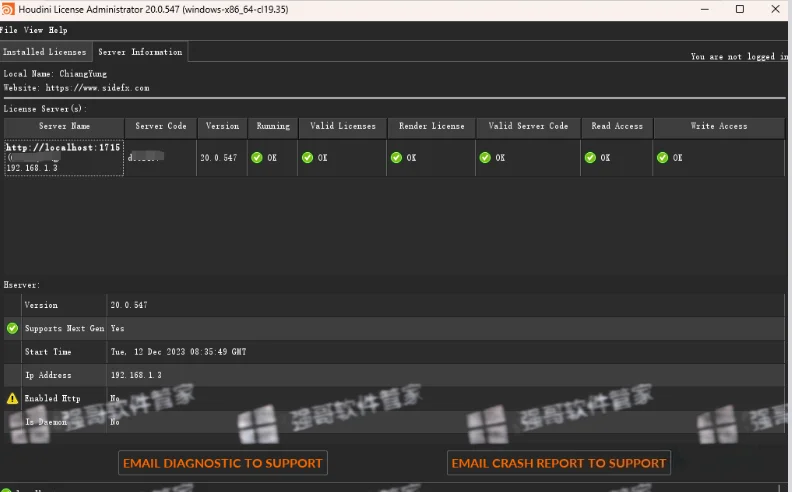The height and width of the screenshot is (492, 792).
Task: Click the yellow warning icon beside Enabled Http
Action: [x=13, y=399]
